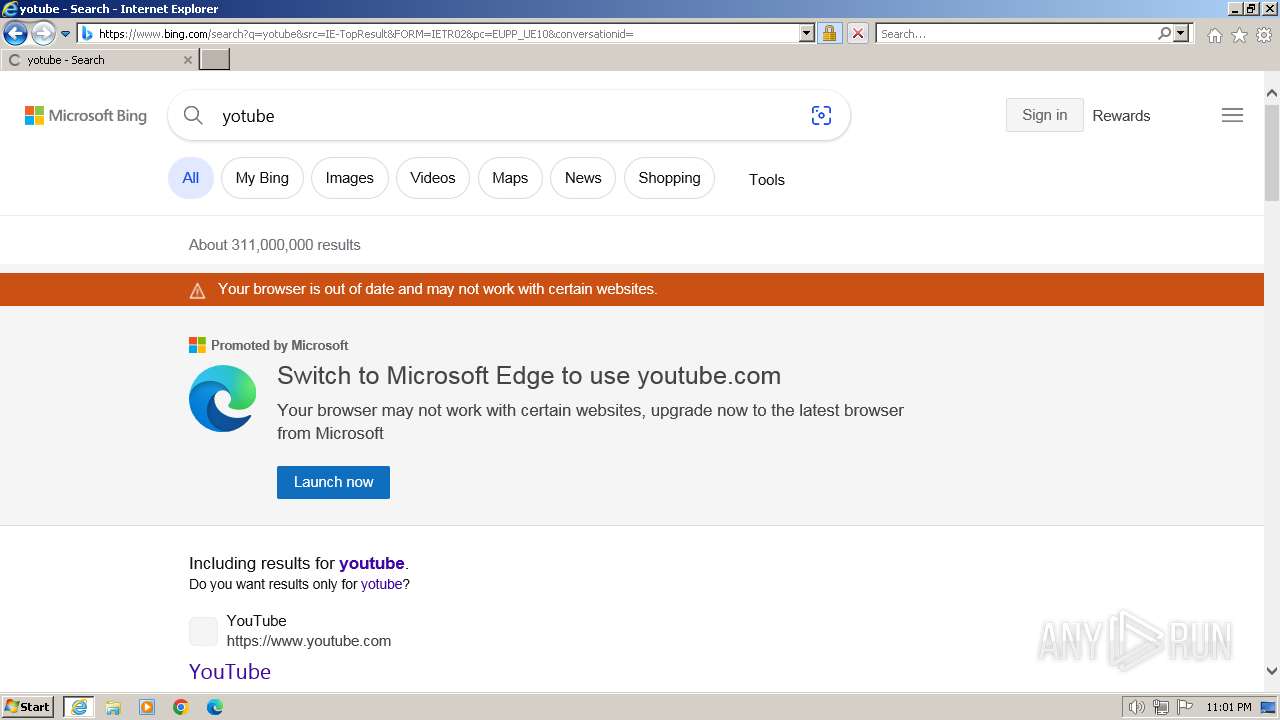Image resolution: width=1280 pixels, height=720 pixels.
Task: Stop loading with the red X button
Action: click(x=857, y=34)
